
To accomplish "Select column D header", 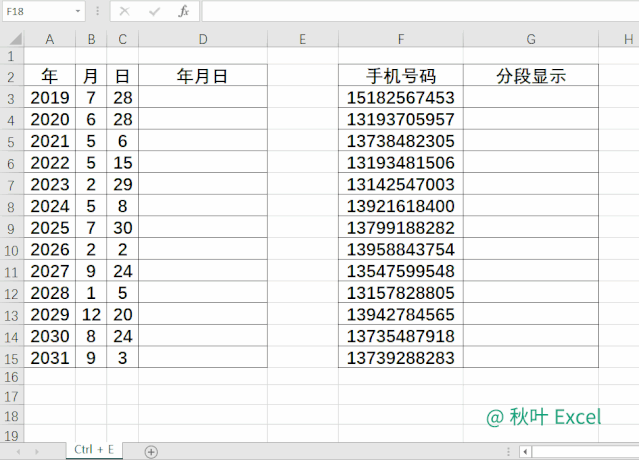I will (x=203, y=39).
